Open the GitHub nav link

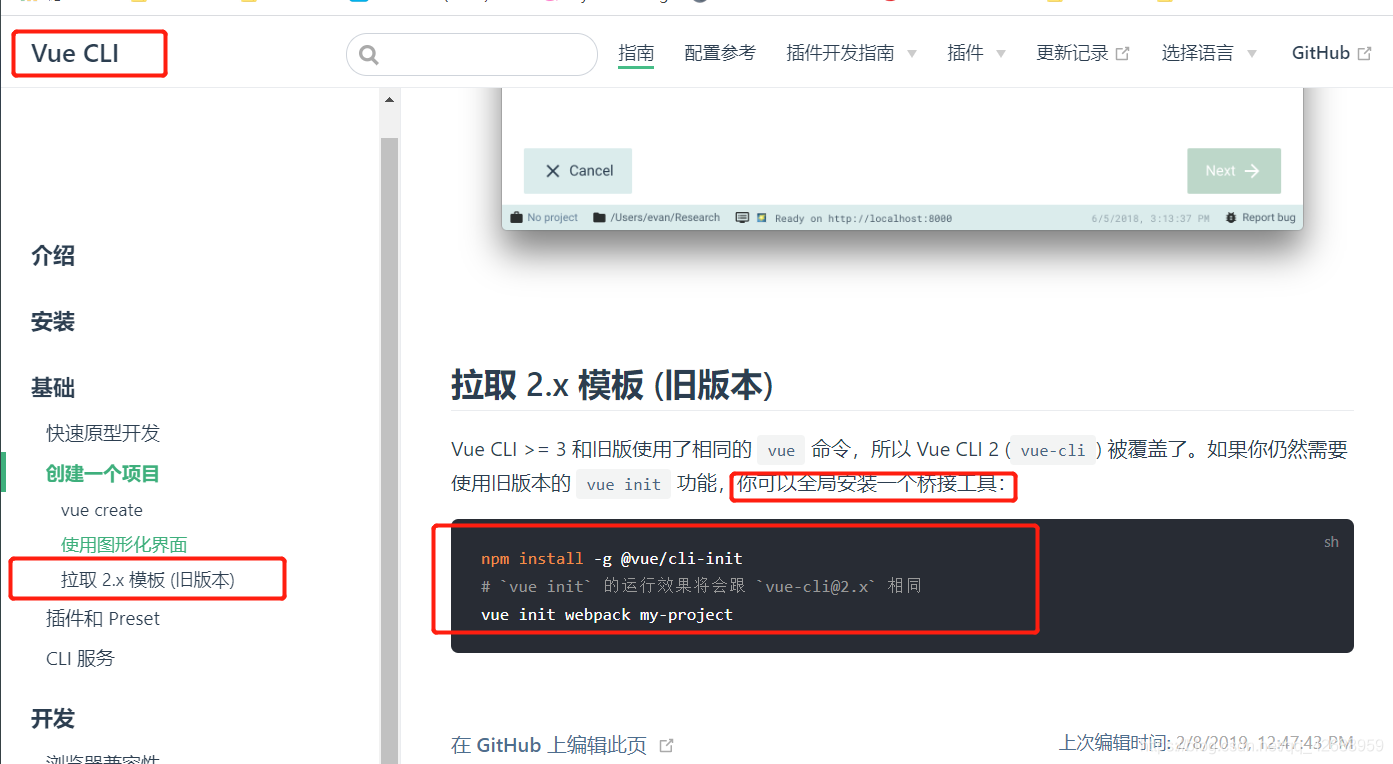point(1331,53)
